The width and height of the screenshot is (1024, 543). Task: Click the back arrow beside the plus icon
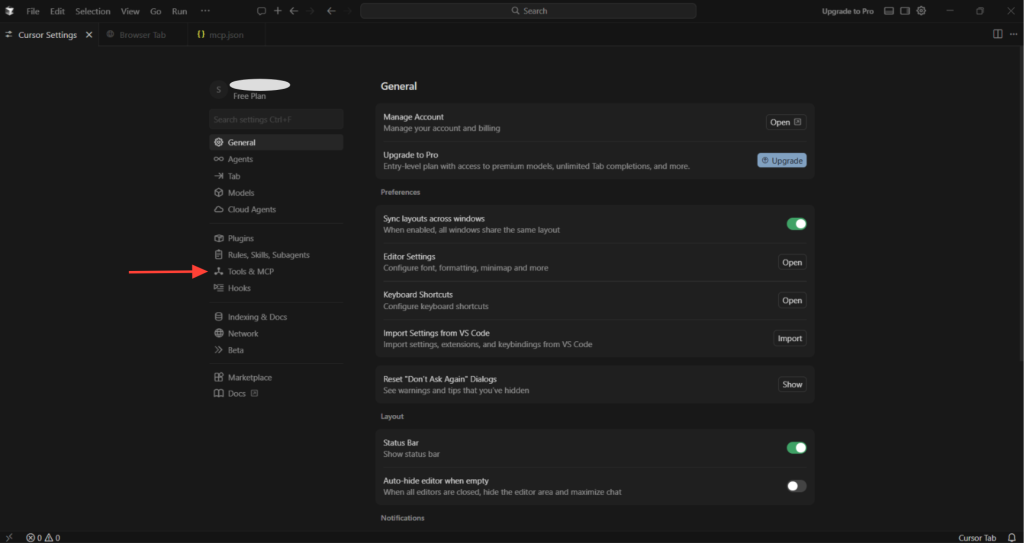coord(294,11)
